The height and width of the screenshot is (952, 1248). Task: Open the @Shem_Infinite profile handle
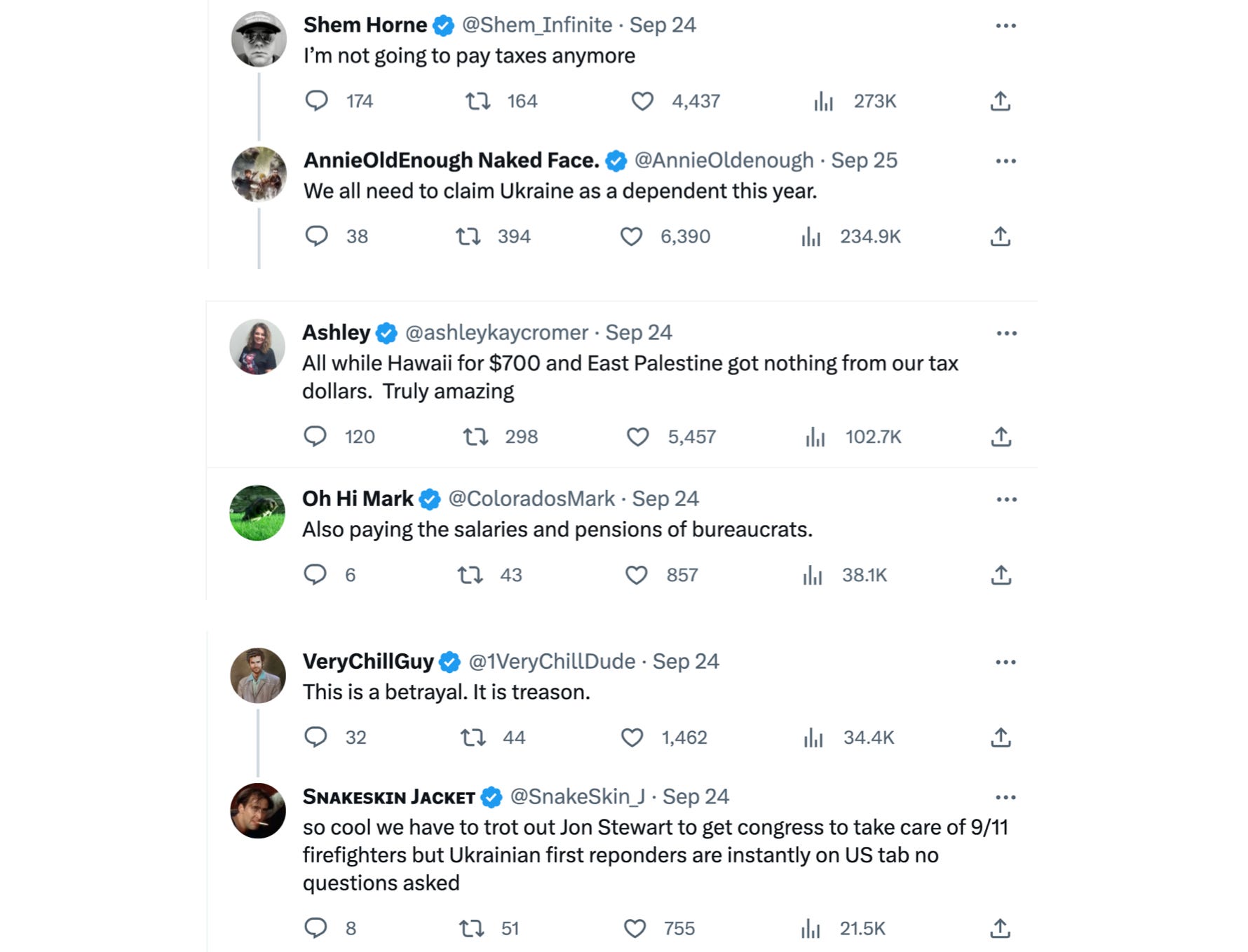[x=537, y=25]
